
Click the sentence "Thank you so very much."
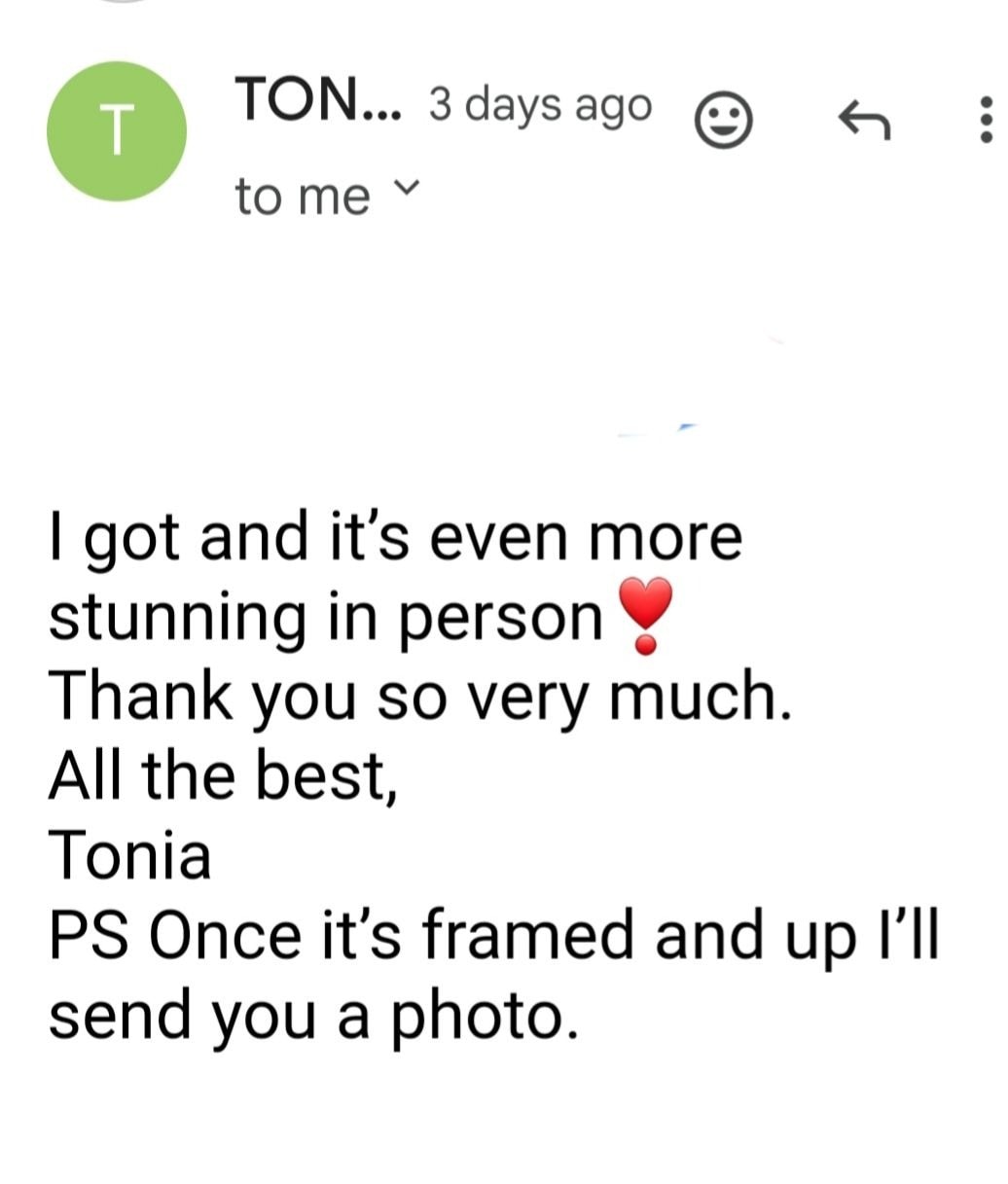coord(421,698)
